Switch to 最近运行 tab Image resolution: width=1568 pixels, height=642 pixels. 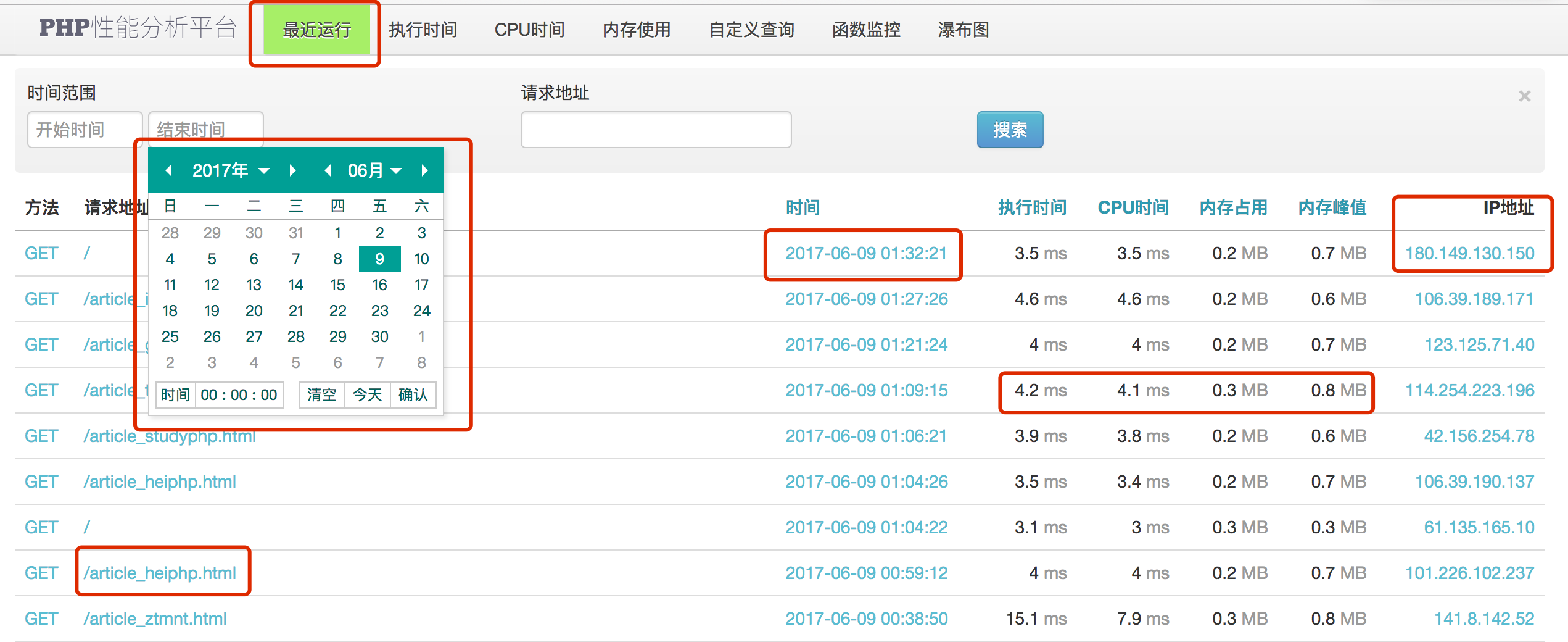(x=316, y=30)
